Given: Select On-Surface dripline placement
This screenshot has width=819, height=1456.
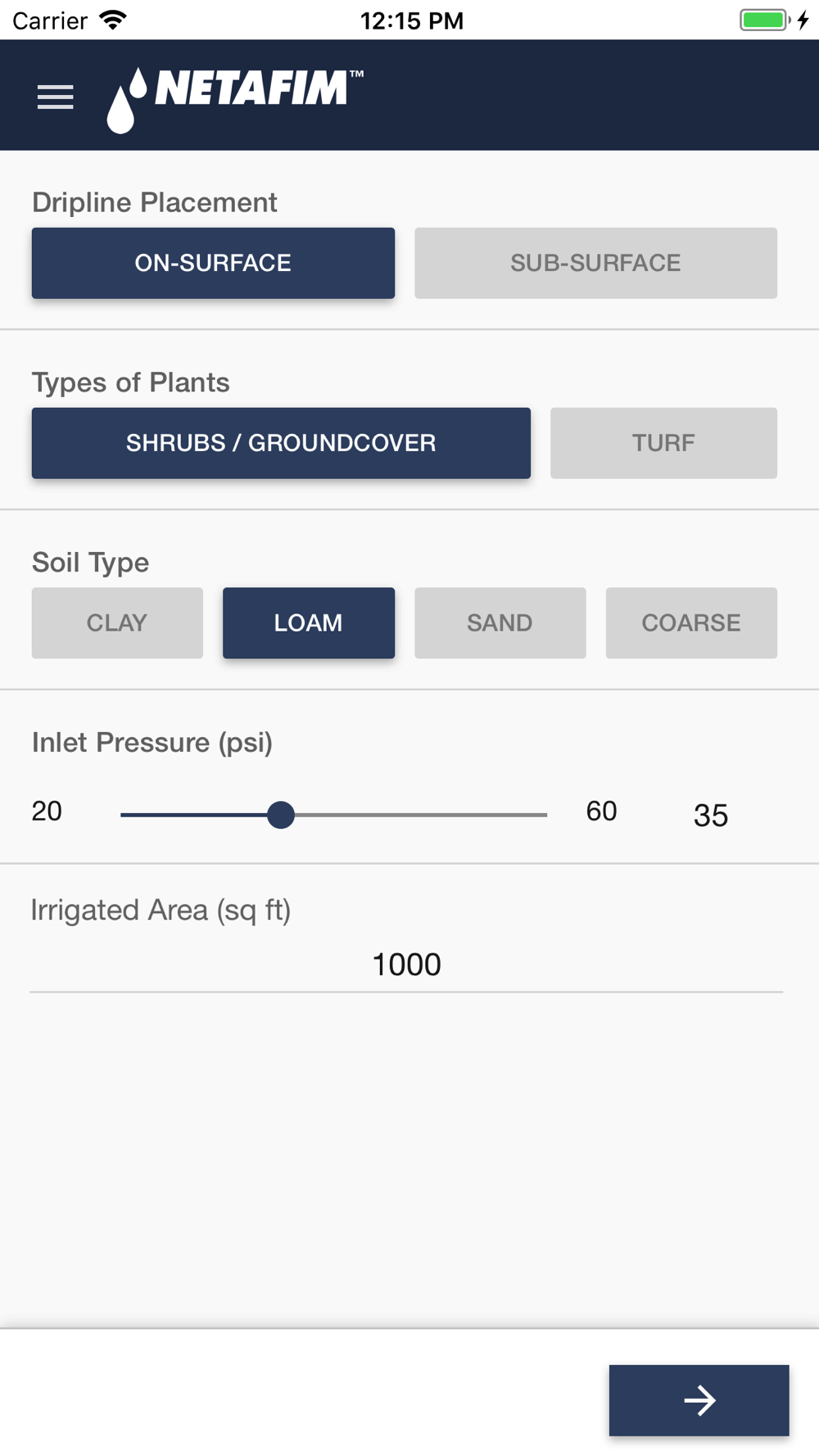Looking at the screenshot, I should point(213,263).
